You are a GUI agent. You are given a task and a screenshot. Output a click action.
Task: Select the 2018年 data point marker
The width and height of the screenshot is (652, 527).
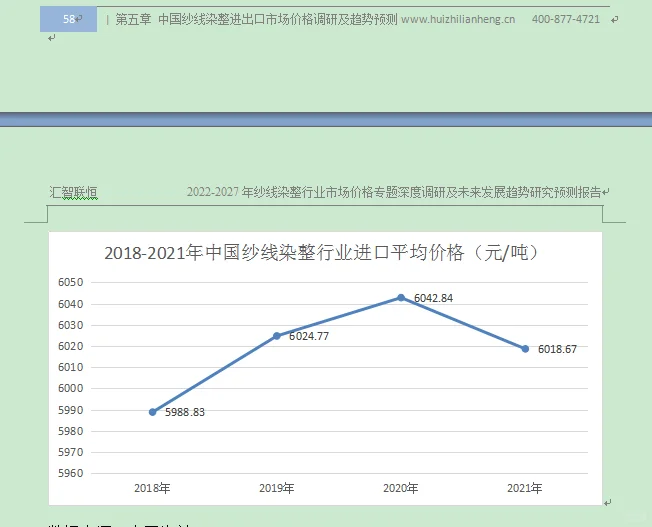(x=153, y=412)
